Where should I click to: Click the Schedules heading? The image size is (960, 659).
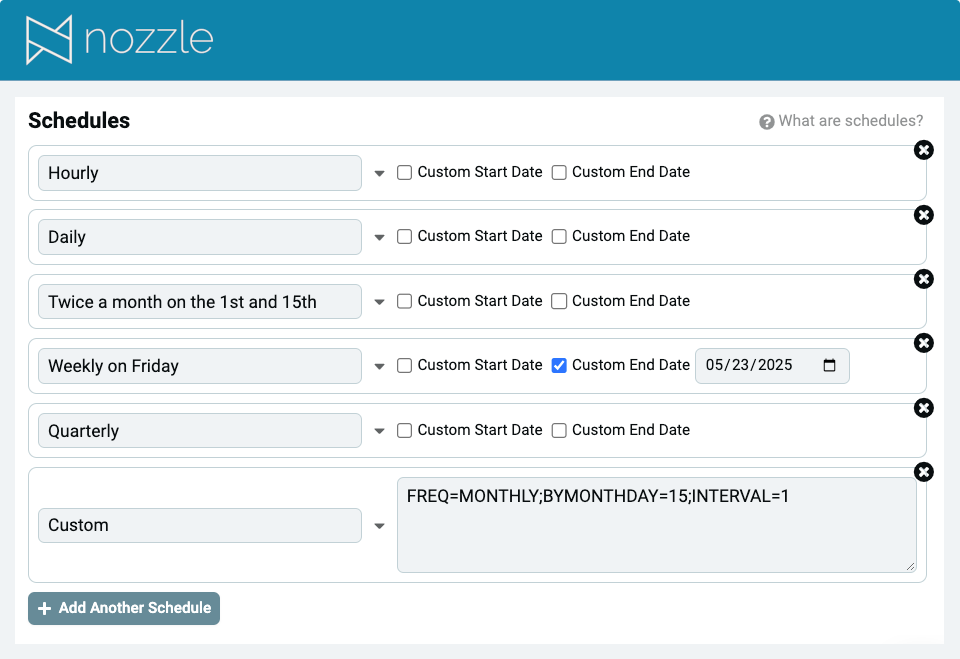click(x=79, y=121)
